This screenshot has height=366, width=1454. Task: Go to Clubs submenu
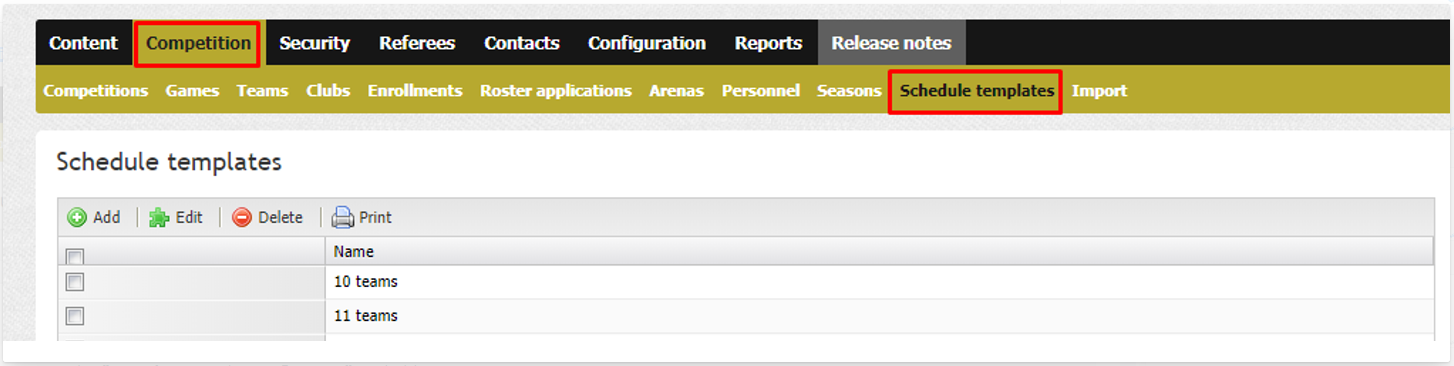[328, 90]
